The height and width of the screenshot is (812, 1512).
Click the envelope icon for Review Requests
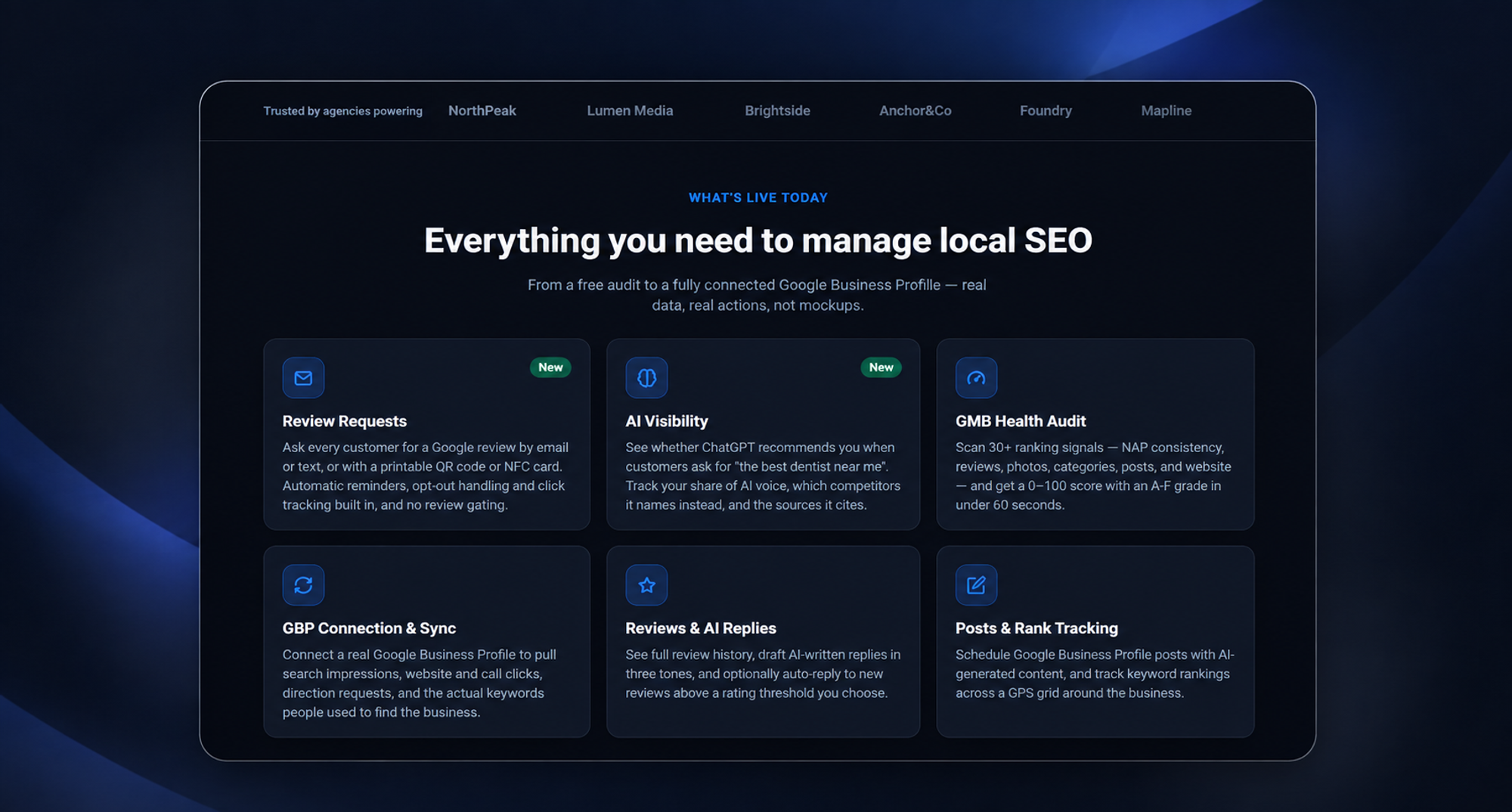tap(303, 377)
